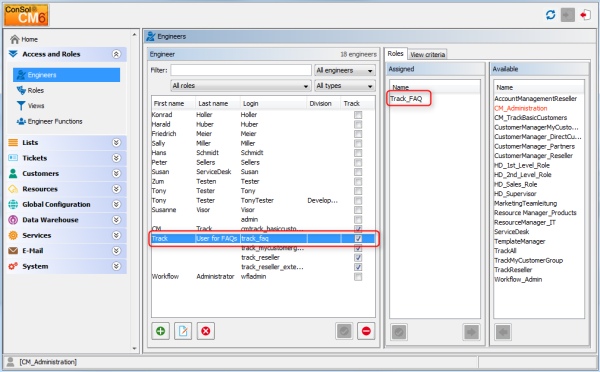This screenshot has width=600, height=372.
Task: Switch to the Roles tab
Action: pyautogui.click(x=396, y=54)
